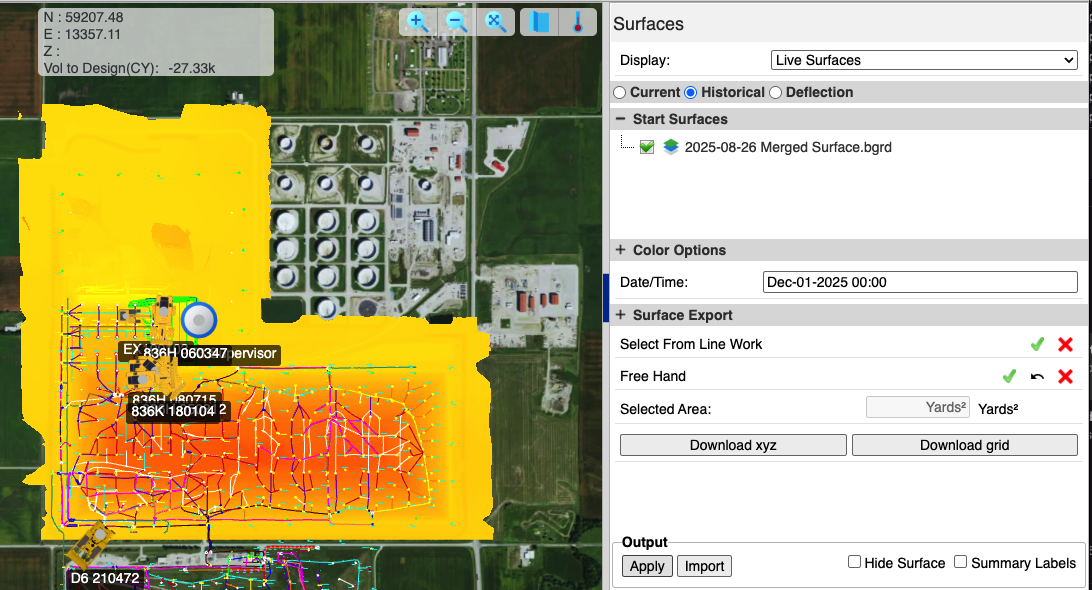Cancel Select From Line Work with red X
The image size is (1092, 590).
pyautogui.click(x=1065, y=344)
